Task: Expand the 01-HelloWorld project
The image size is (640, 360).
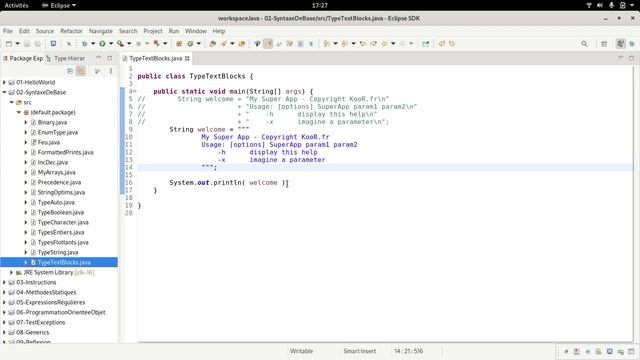Action: pos(4,82)
